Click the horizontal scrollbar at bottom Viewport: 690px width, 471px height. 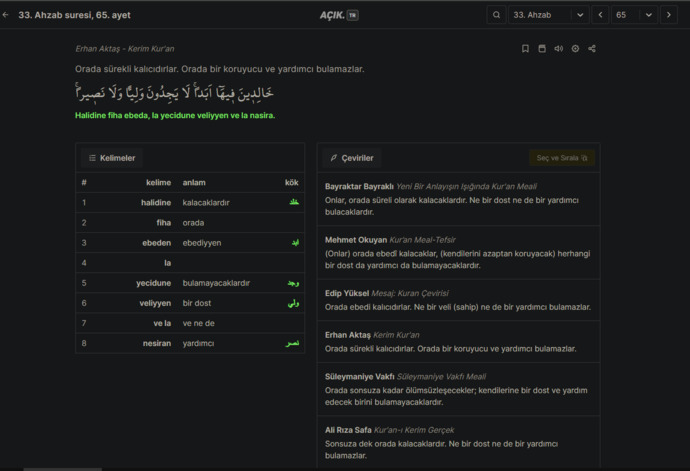62,469
